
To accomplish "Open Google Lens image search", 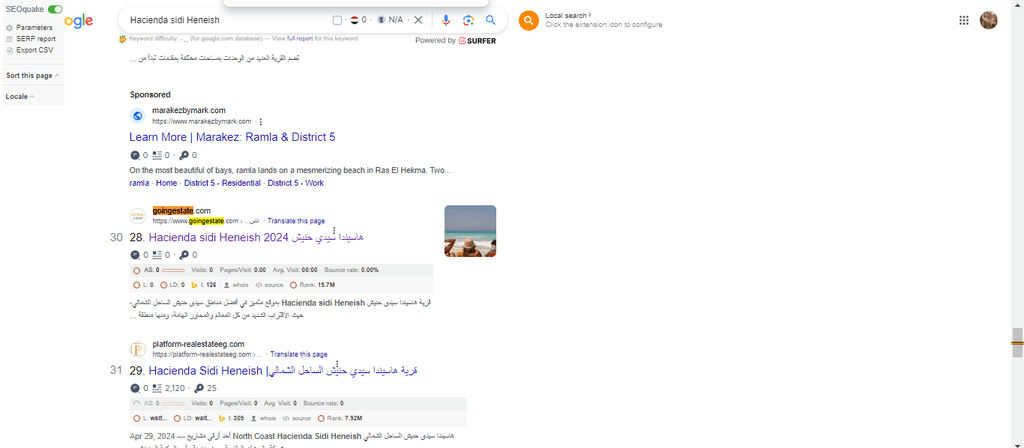I will coord(468,20).
